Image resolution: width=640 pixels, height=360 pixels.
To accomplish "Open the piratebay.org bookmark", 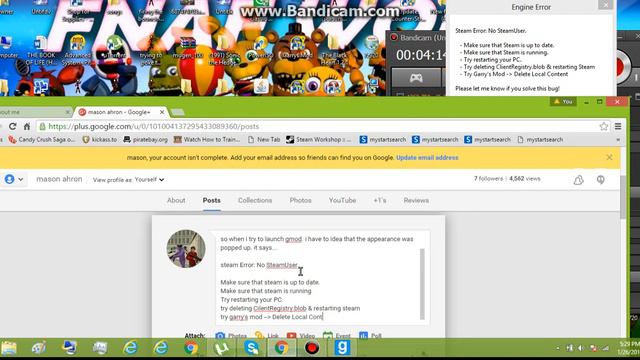I will pos(145,140).
